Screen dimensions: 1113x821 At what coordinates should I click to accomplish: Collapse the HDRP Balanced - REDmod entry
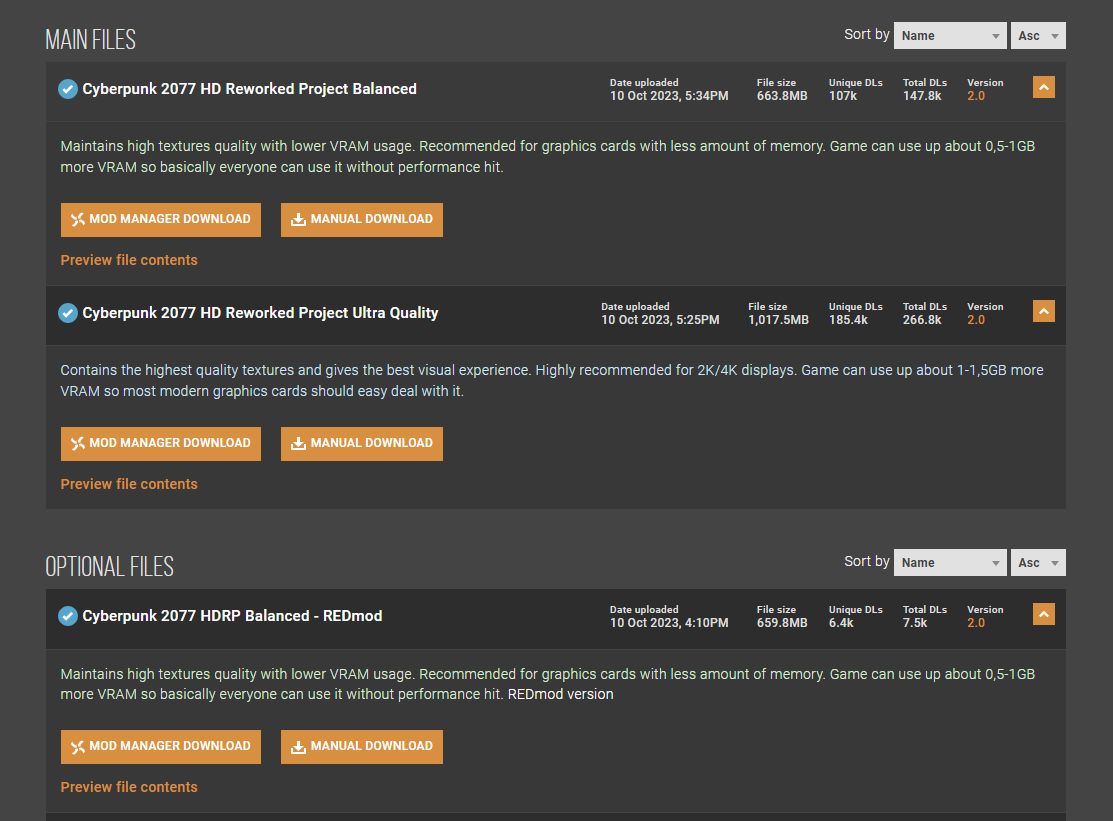(x=1043, y=614)
